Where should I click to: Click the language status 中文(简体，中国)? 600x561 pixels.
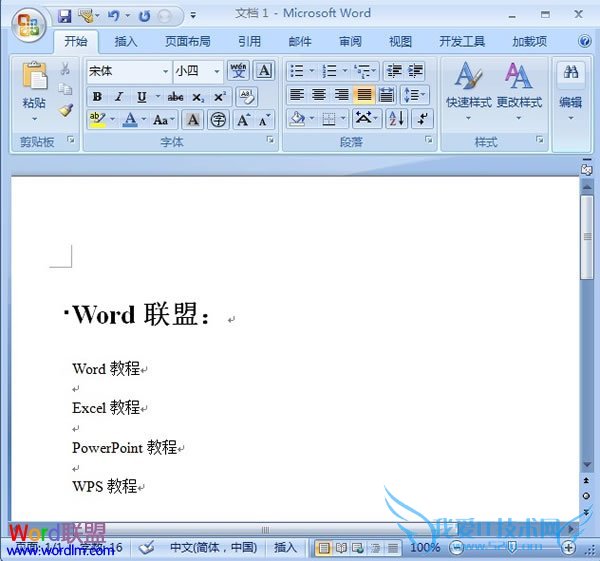[x=214, y=548]
